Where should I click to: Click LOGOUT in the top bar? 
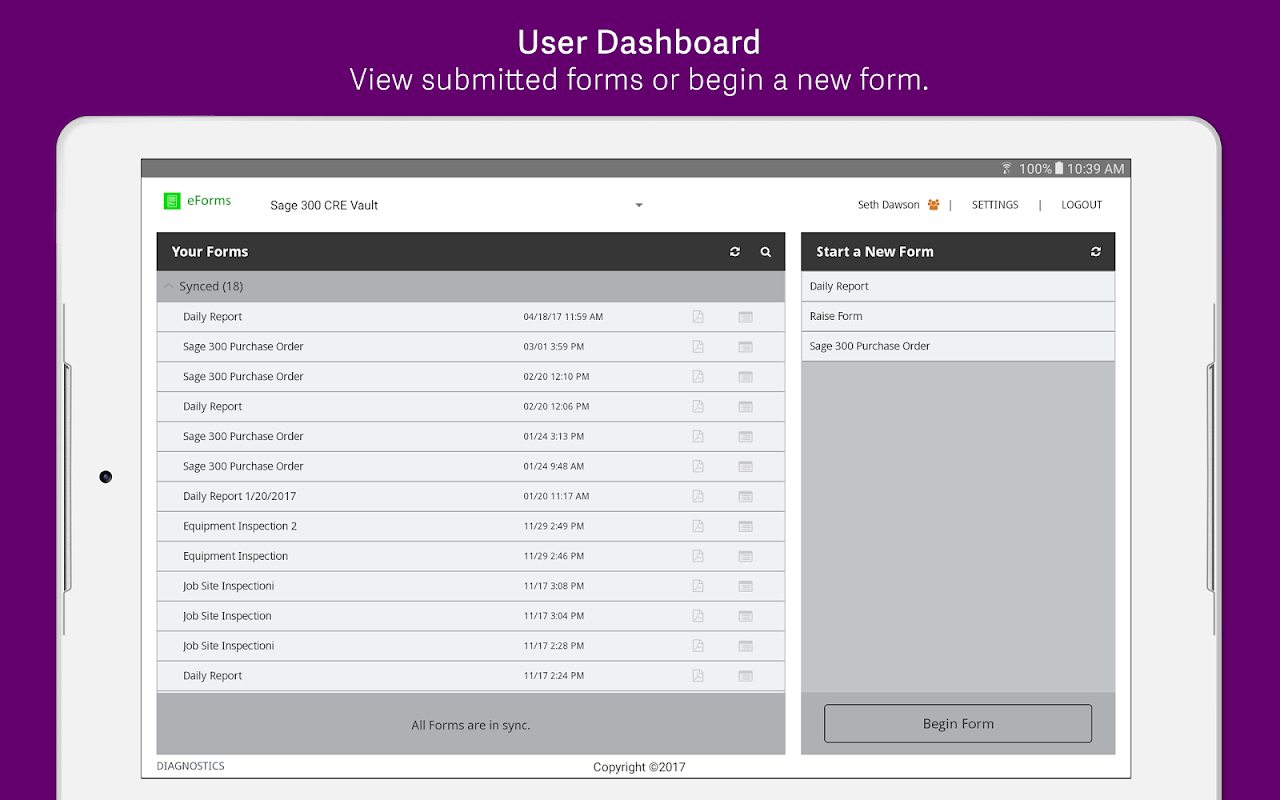(1081, 205)
